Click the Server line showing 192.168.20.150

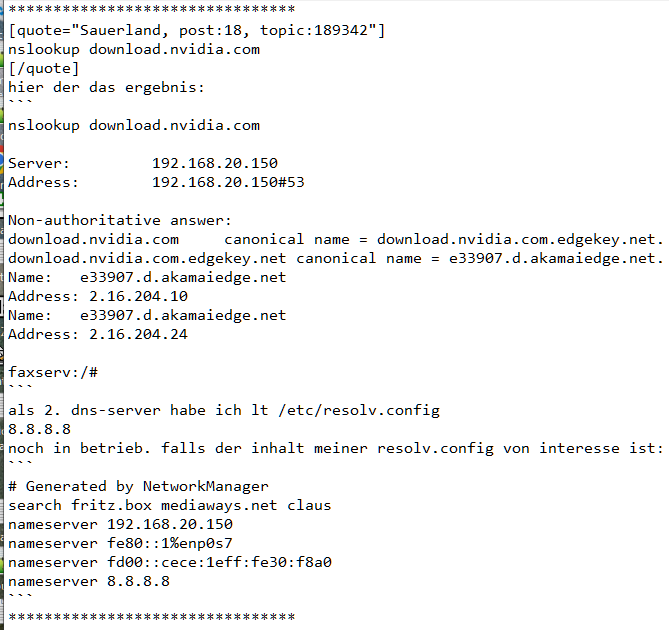point(143,163)
